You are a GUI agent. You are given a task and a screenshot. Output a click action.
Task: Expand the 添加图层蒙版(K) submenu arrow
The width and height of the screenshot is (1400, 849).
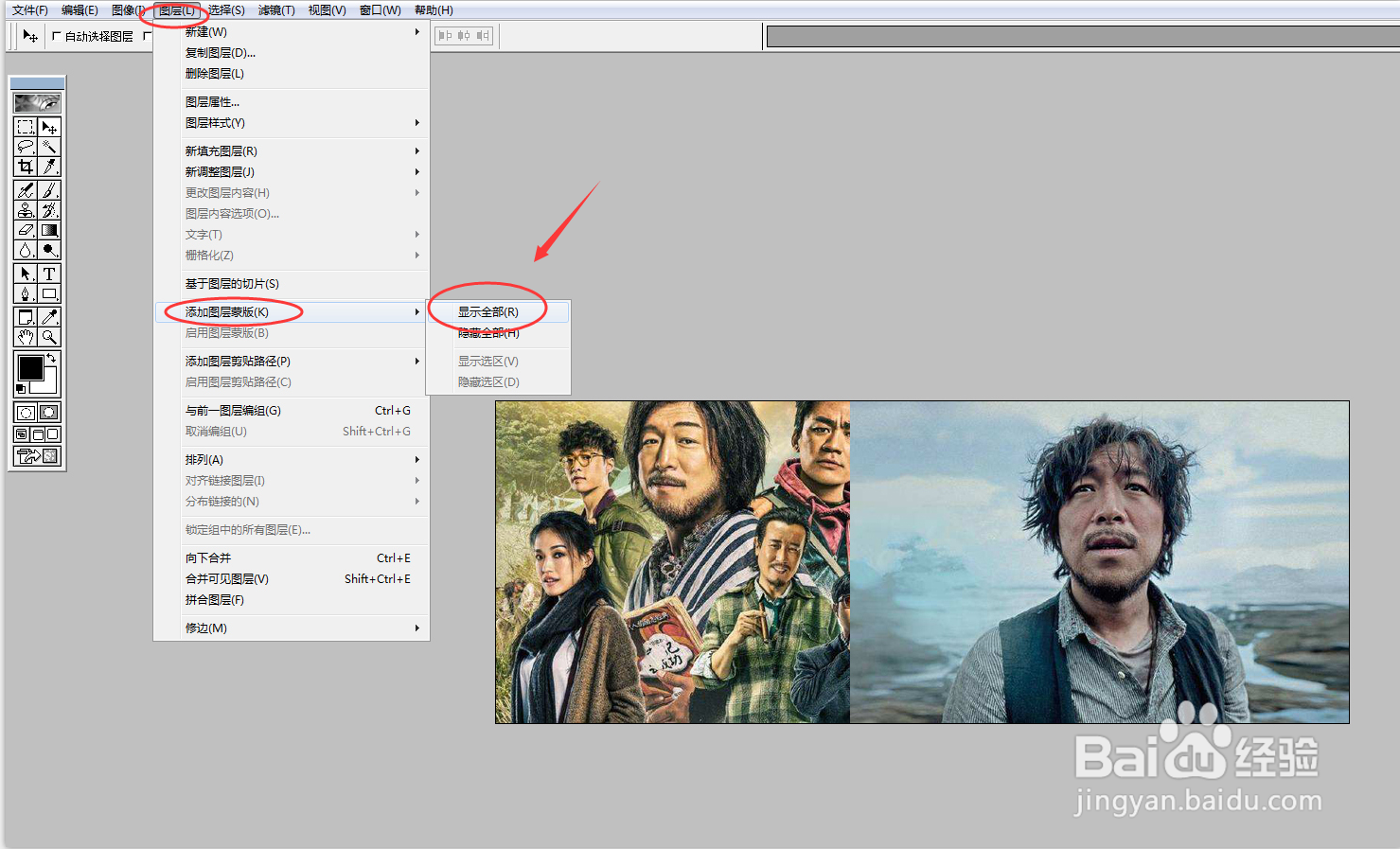[x=416, y=312]
